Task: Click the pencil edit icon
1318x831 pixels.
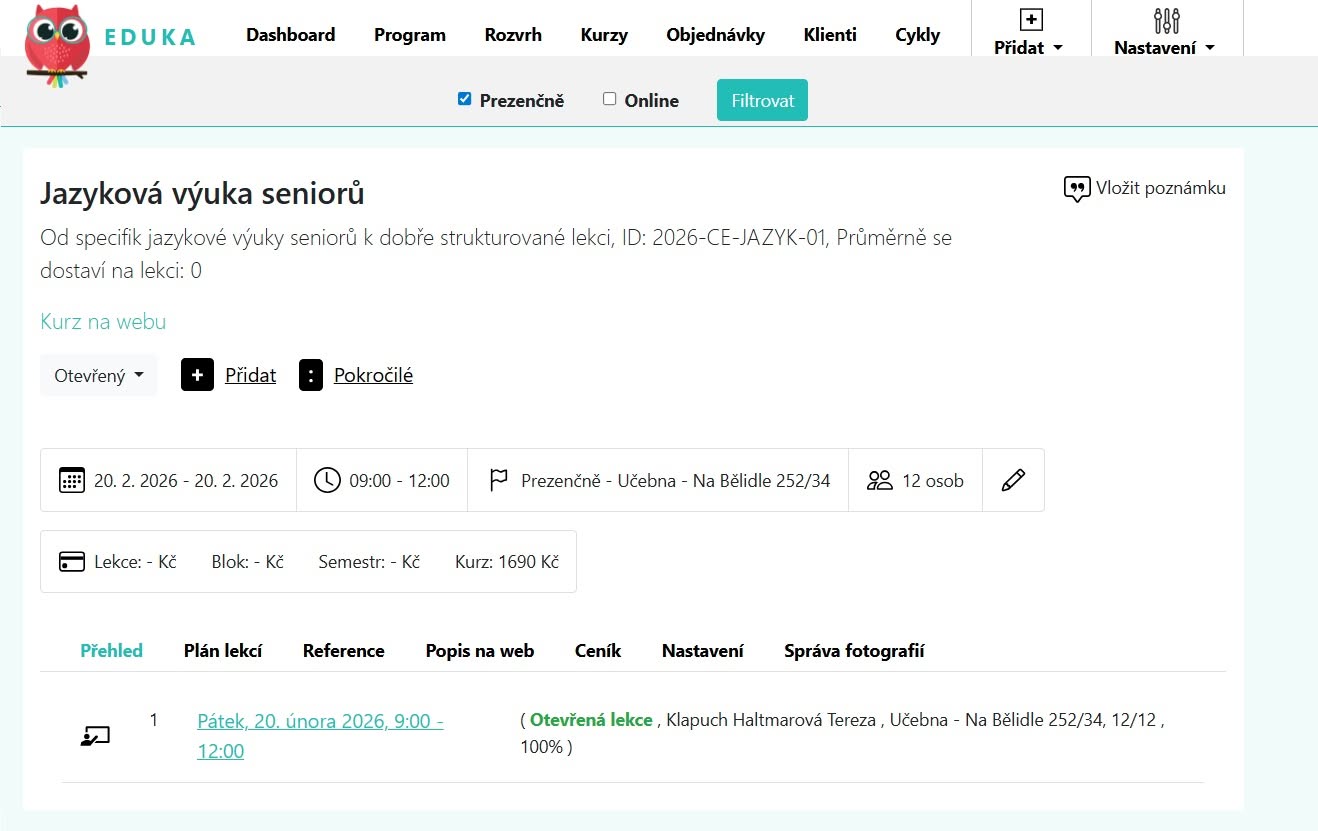Action: pos(1013,480)
